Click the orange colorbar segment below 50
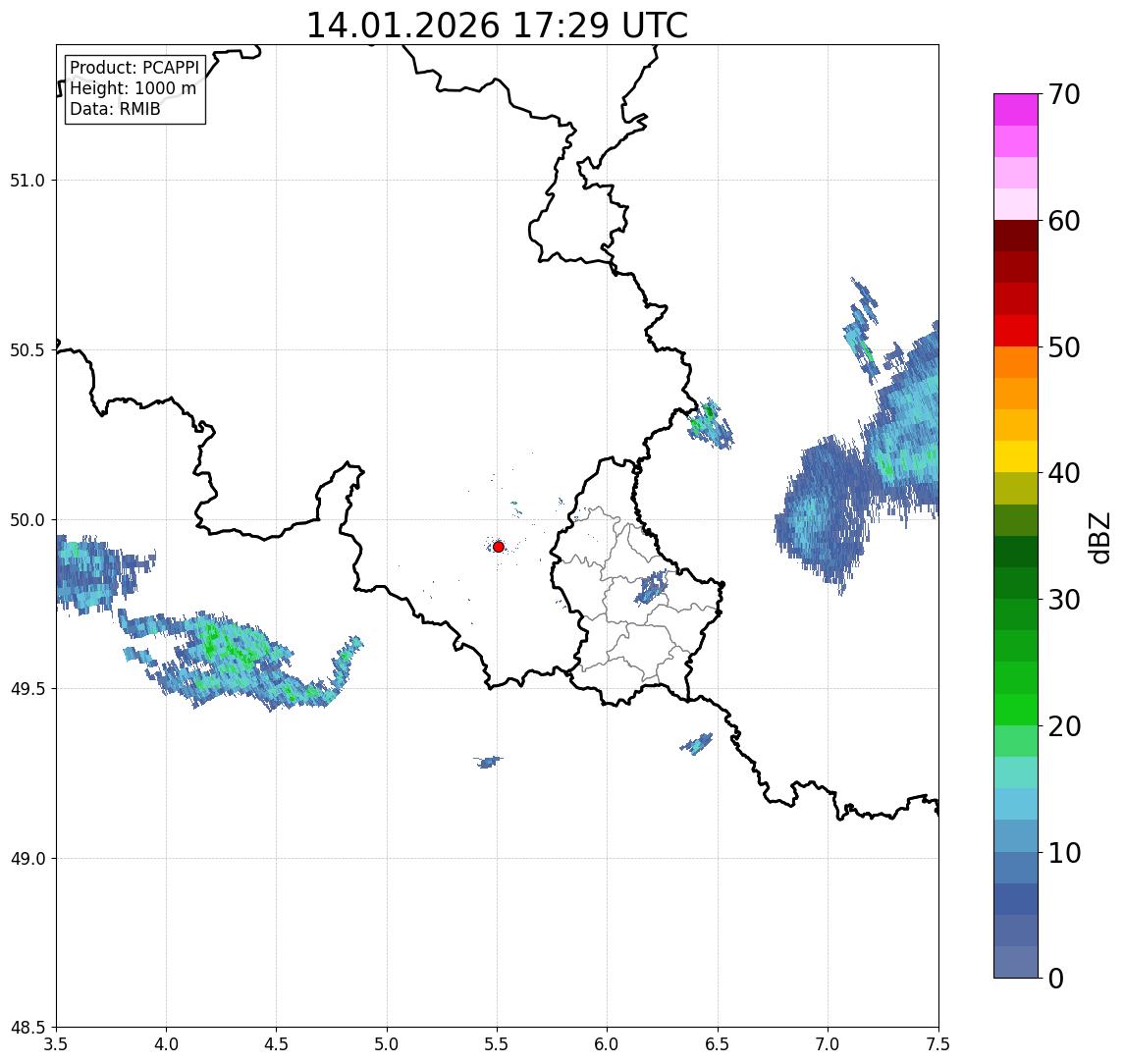Image resolution: width=1124 pixels, height=1064 pixels. pyautogui.click(x=1016, y=362)
